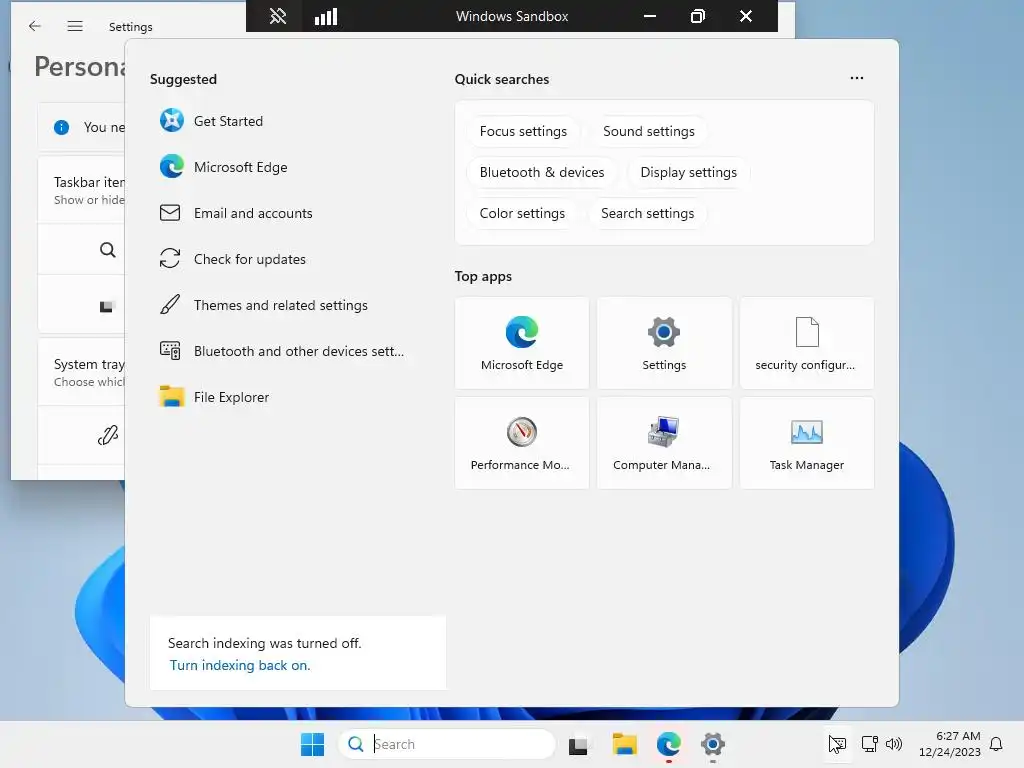Click the volume icon in system tray
Screen dimensions: 1024x768
click(x=893, y=744)
